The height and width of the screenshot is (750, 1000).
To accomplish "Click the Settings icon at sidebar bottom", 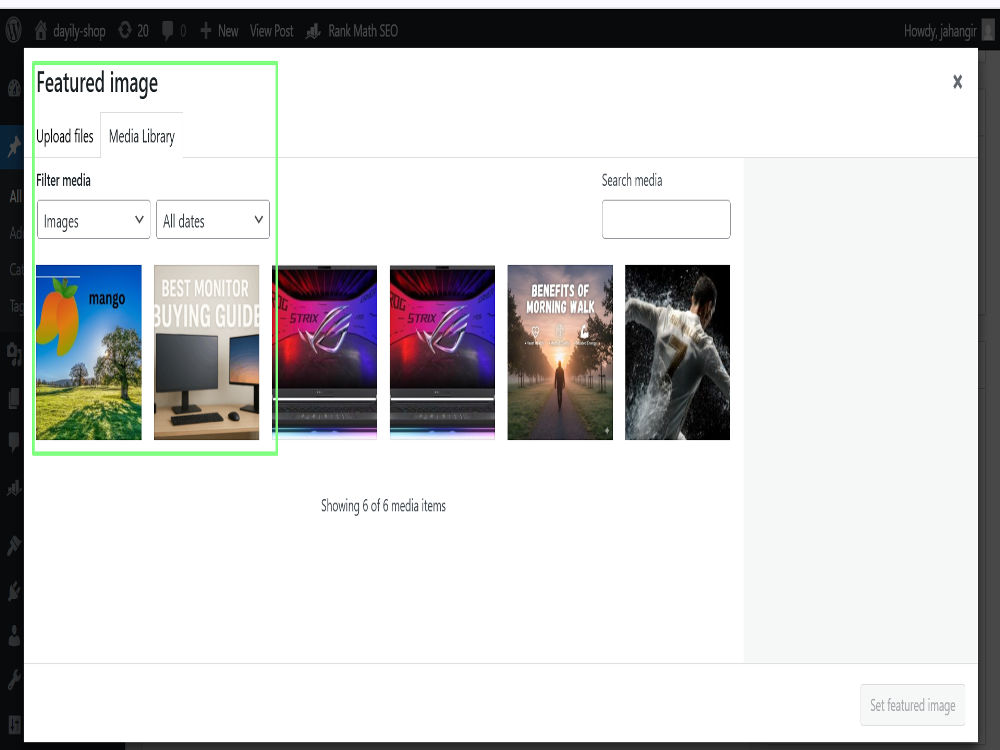I will [13, 725].
